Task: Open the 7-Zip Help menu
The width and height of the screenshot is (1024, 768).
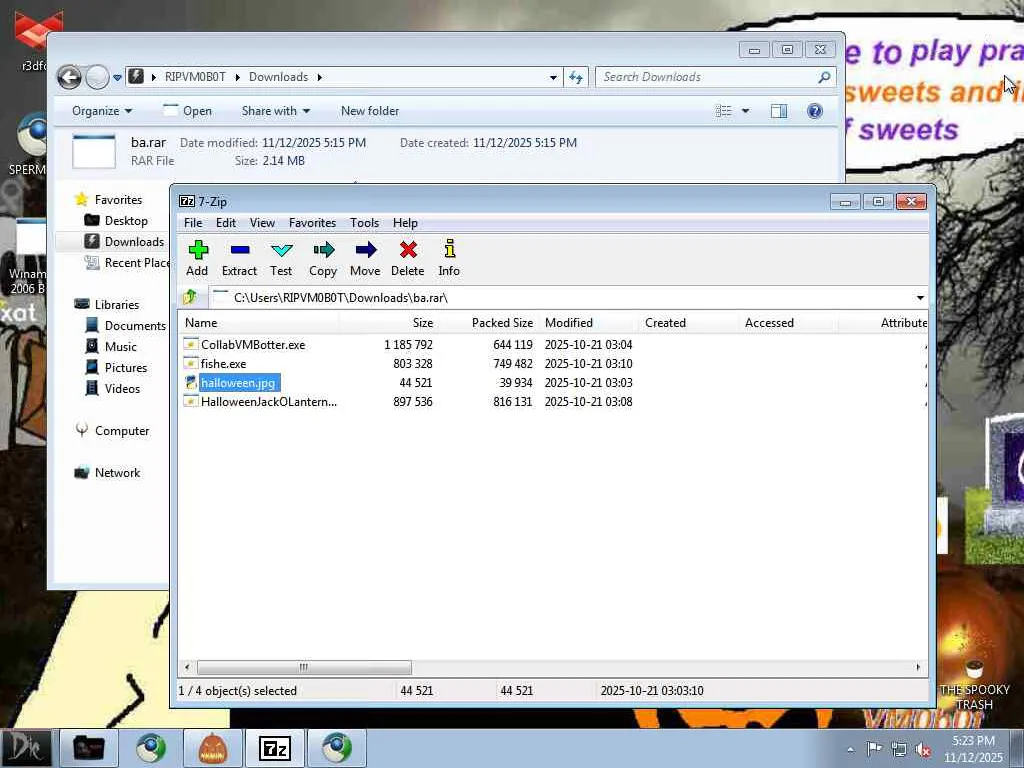Action: coord(405,223)
